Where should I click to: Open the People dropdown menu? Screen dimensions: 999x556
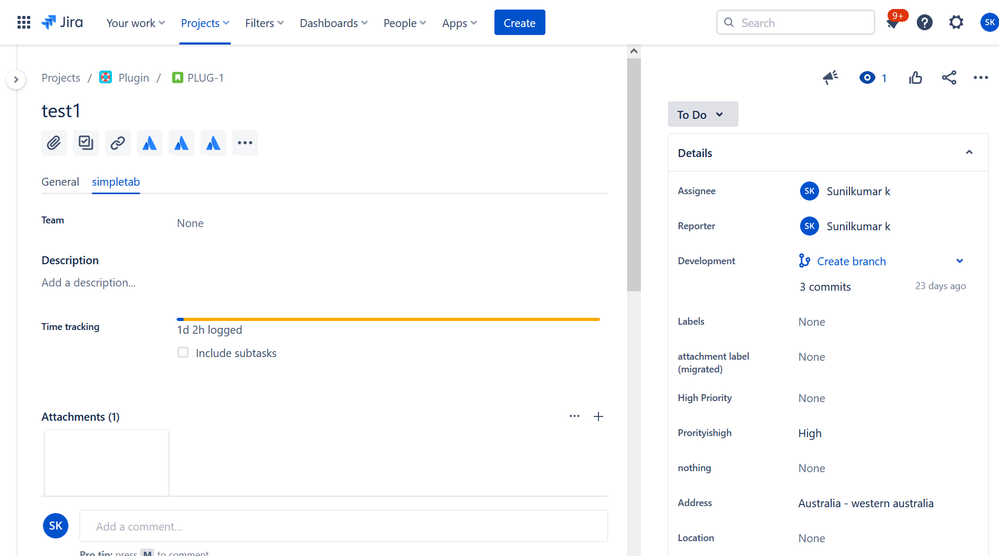click(x=404, y=23)
